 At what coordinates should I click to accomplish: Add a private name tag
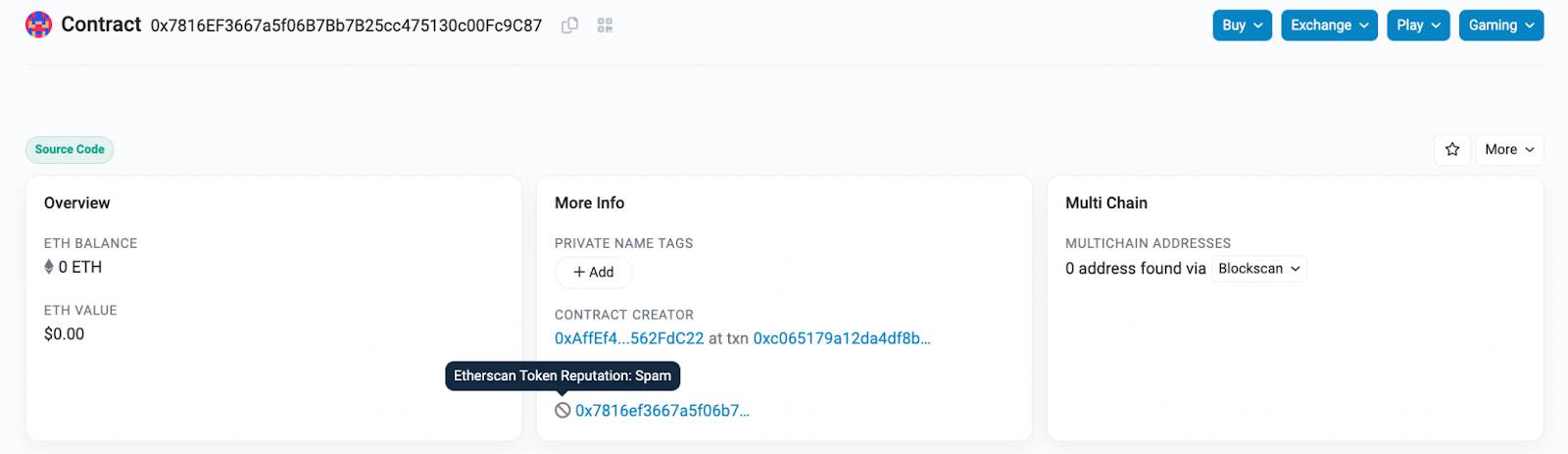tap(594, 273)
